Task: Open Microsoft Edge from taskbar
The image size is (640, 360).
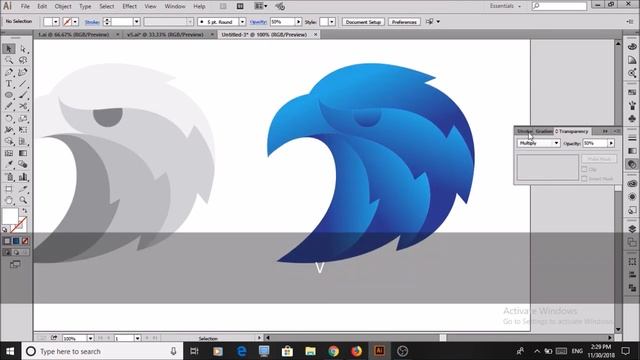Action: tap(241, 351)
